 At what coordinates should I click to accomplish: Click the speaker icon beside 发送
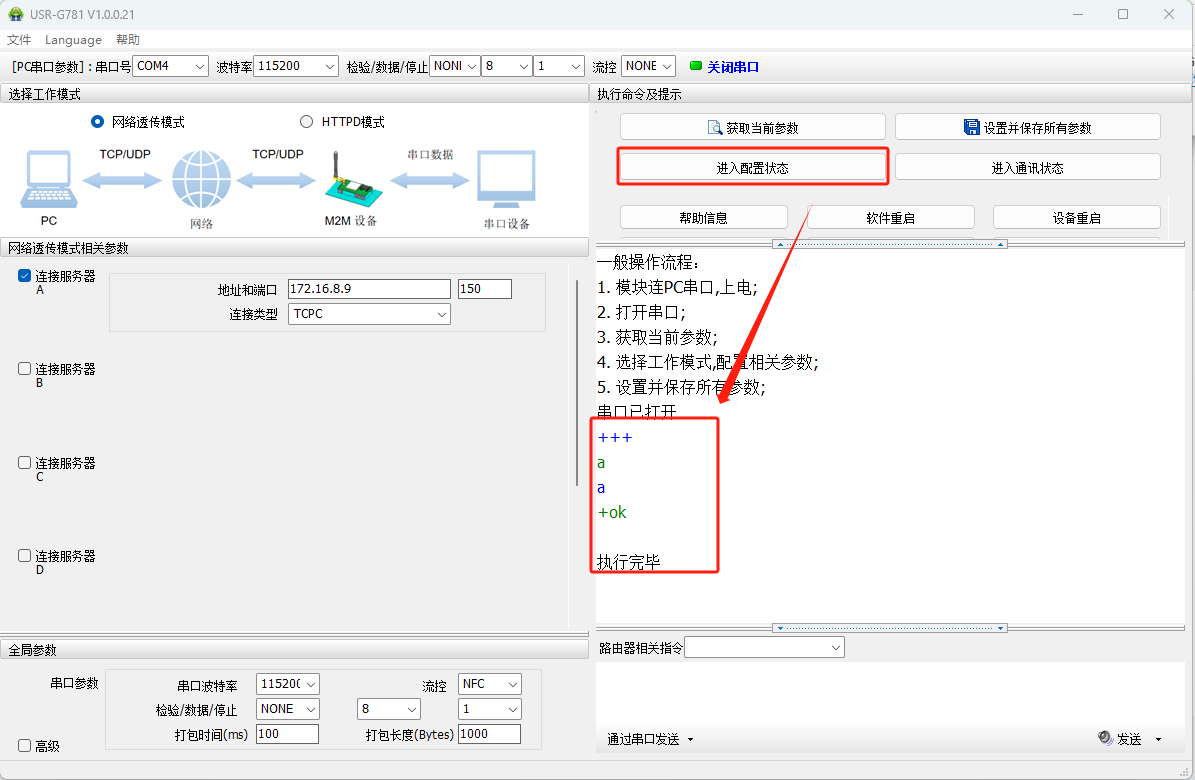click(x=1105, y=738)
